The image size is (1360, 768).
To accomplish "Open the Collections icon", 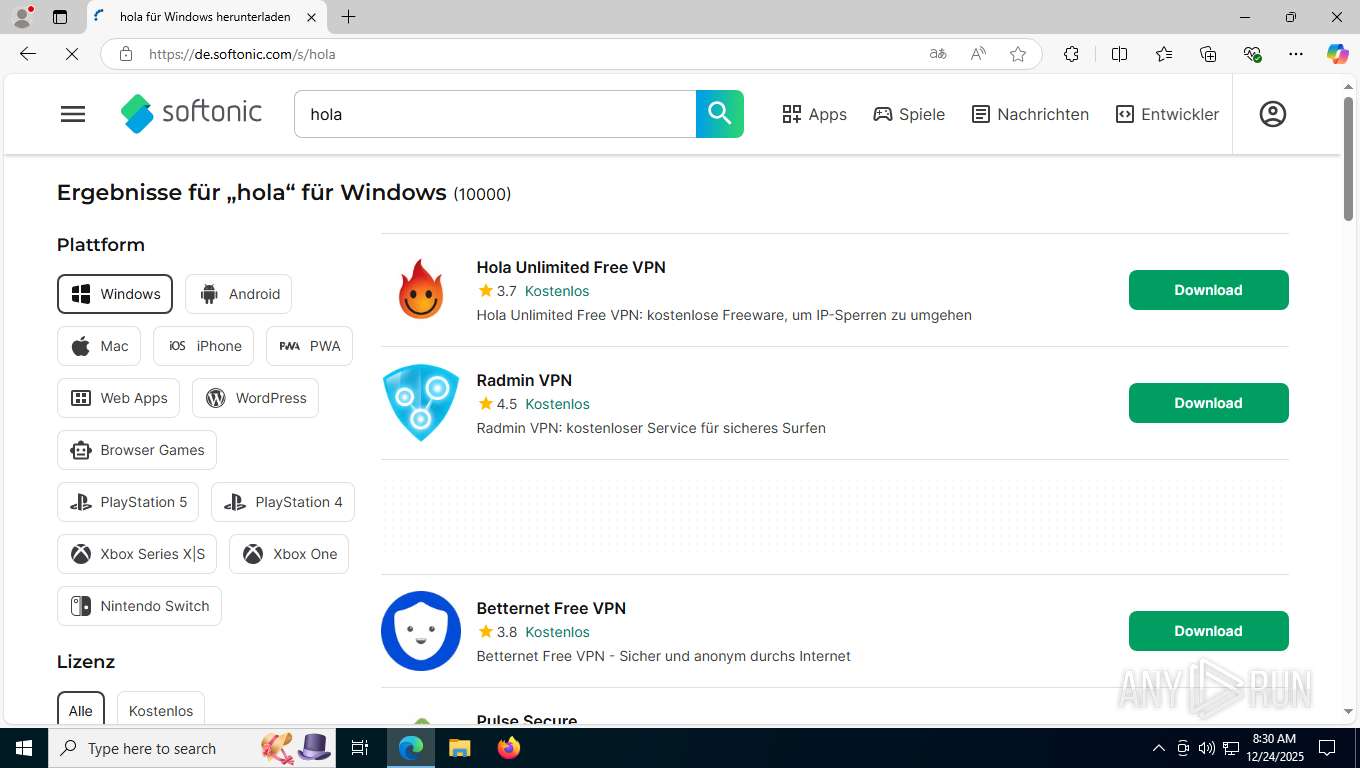I will (1208, 54).
